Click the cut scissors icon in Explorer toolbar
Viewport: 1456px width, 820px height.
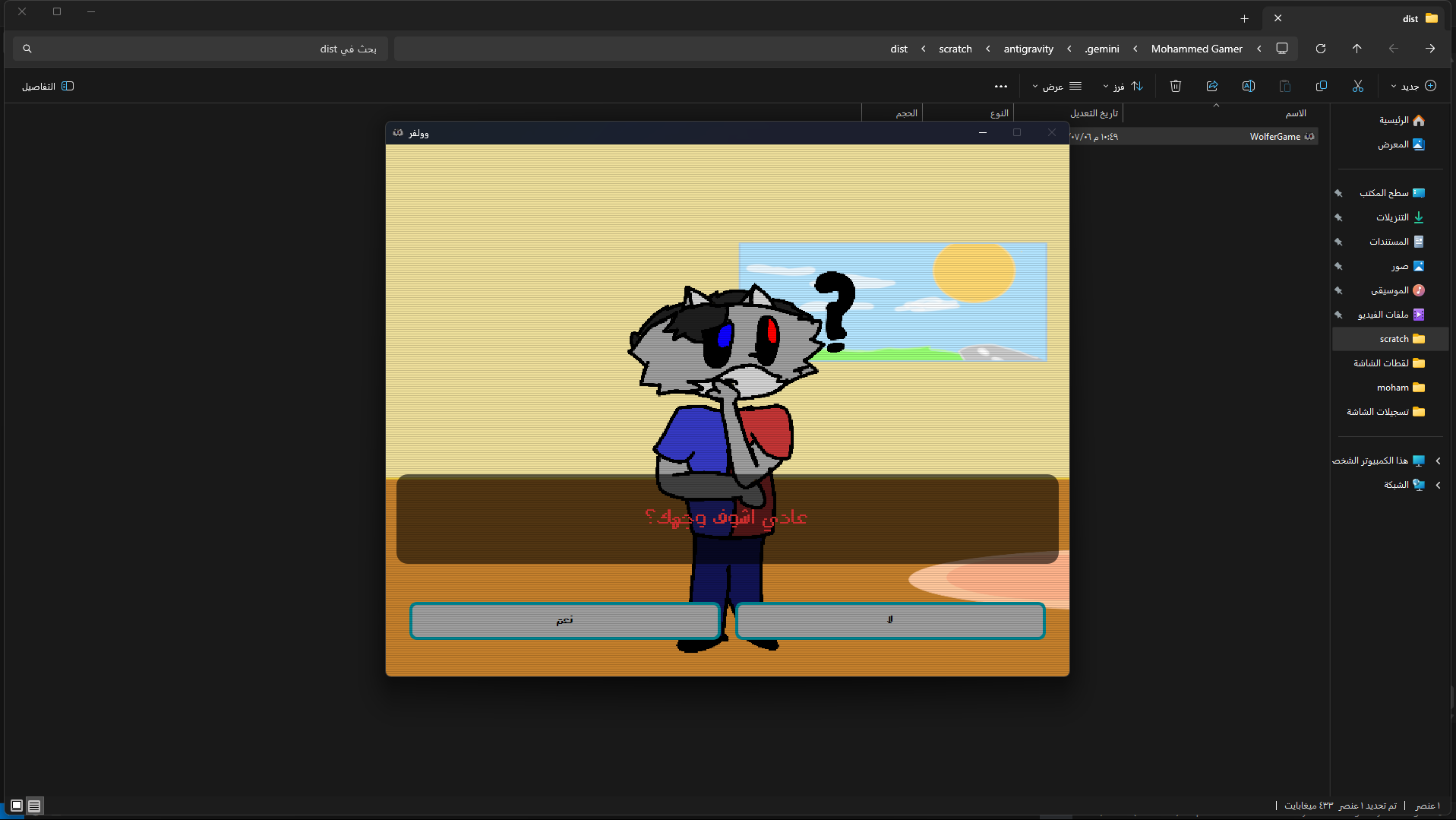[x=1358, y=86]
